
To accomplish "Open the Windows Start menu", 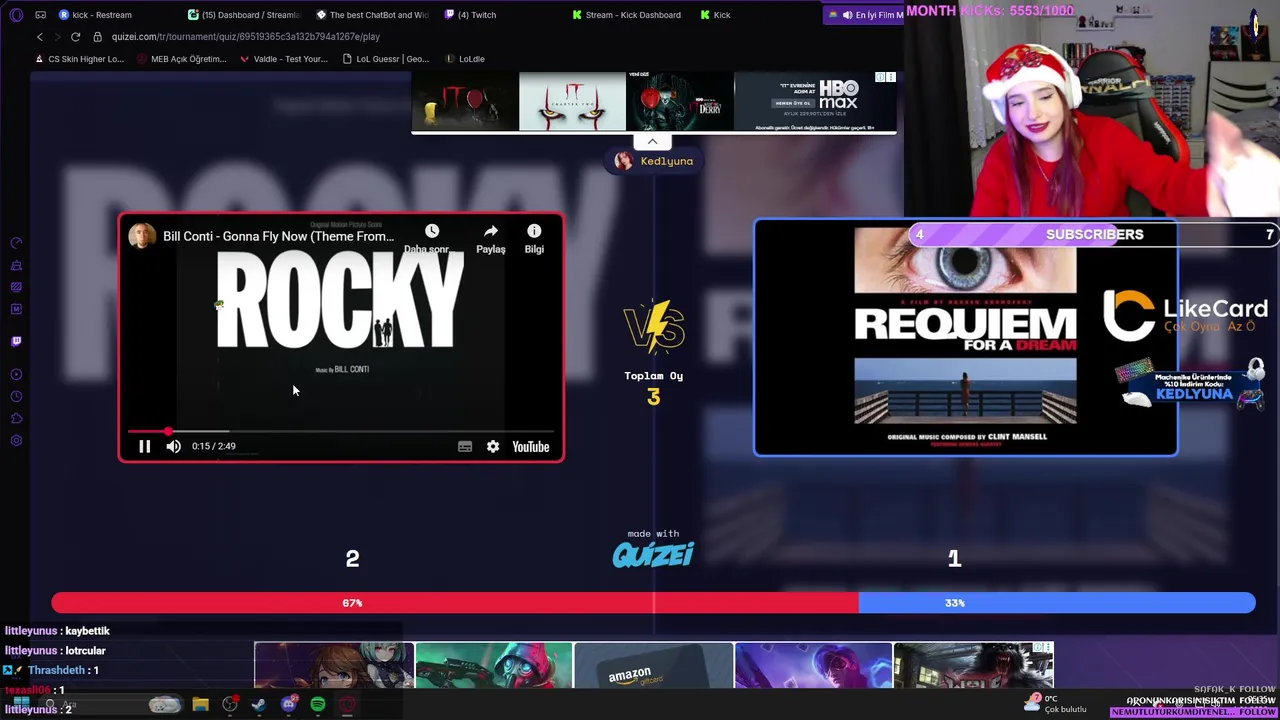I will (21, 705).
